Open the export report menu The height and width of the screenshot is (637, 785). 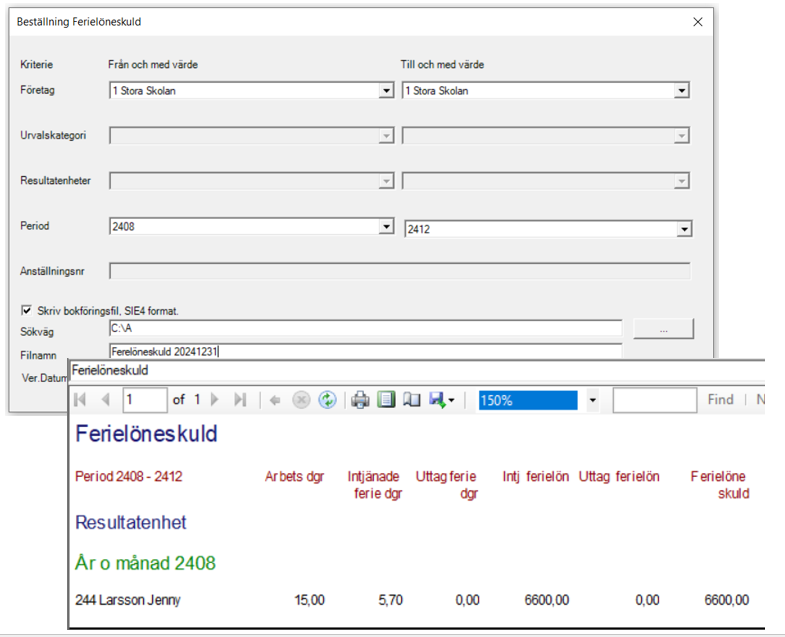tap(442, 400)
